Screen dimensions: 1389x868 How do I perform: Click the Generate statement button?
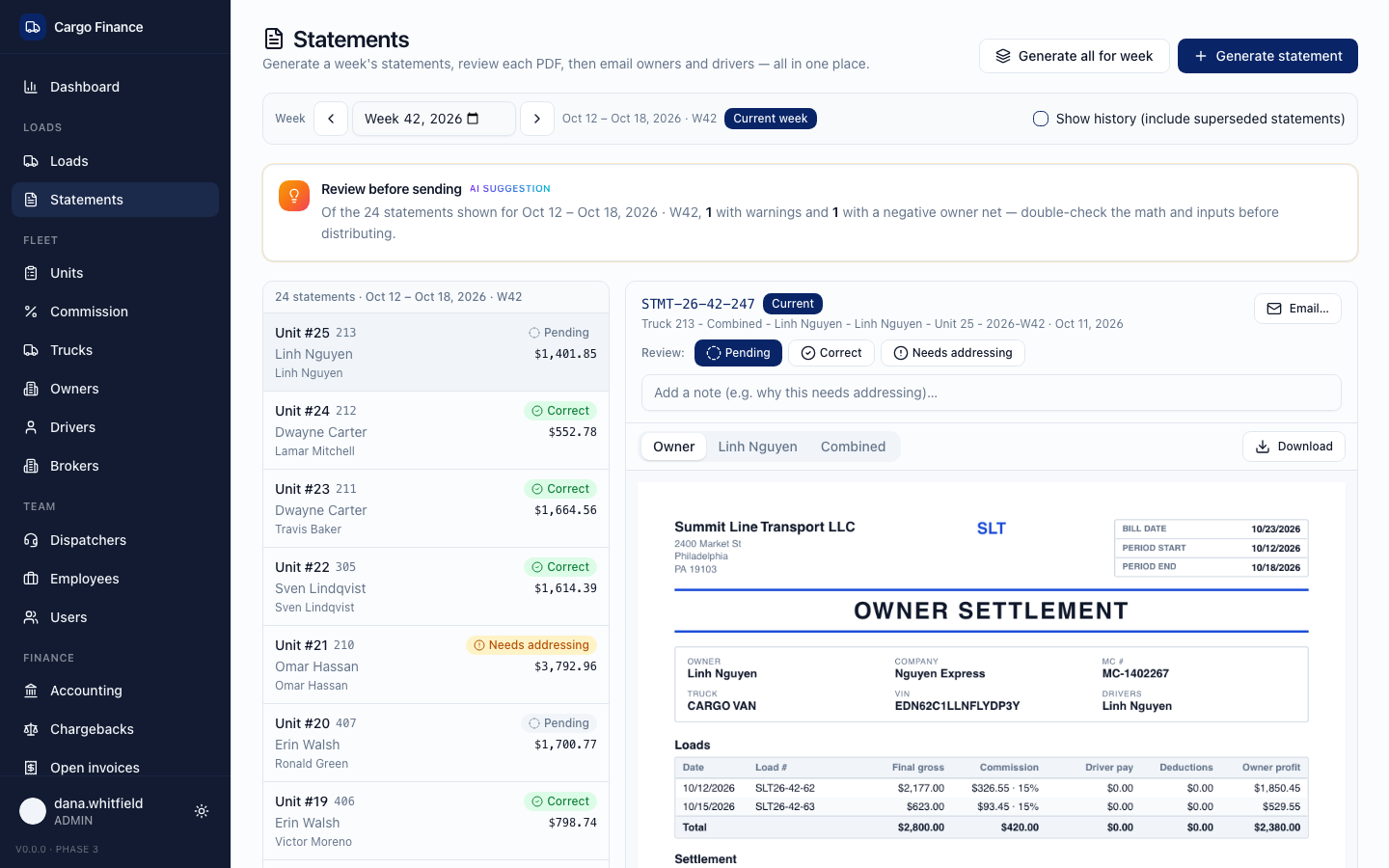pyautogui.click(x=1267, y=56)
